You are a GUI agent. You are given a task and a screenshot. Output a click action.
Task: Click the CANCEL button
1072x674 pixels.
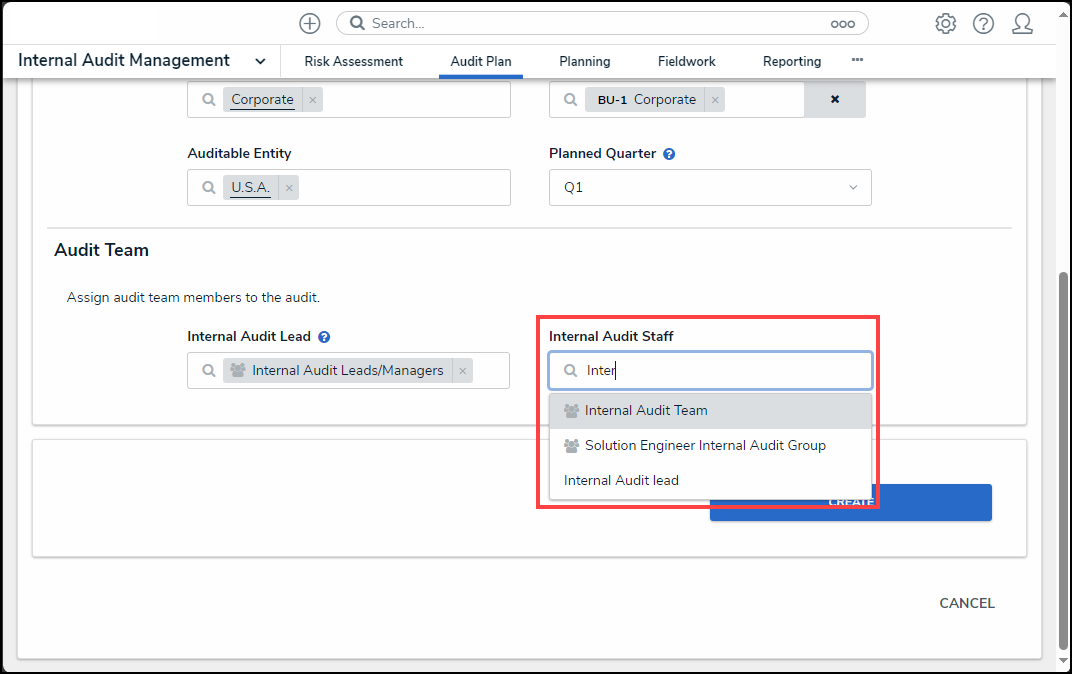[966, 603]
